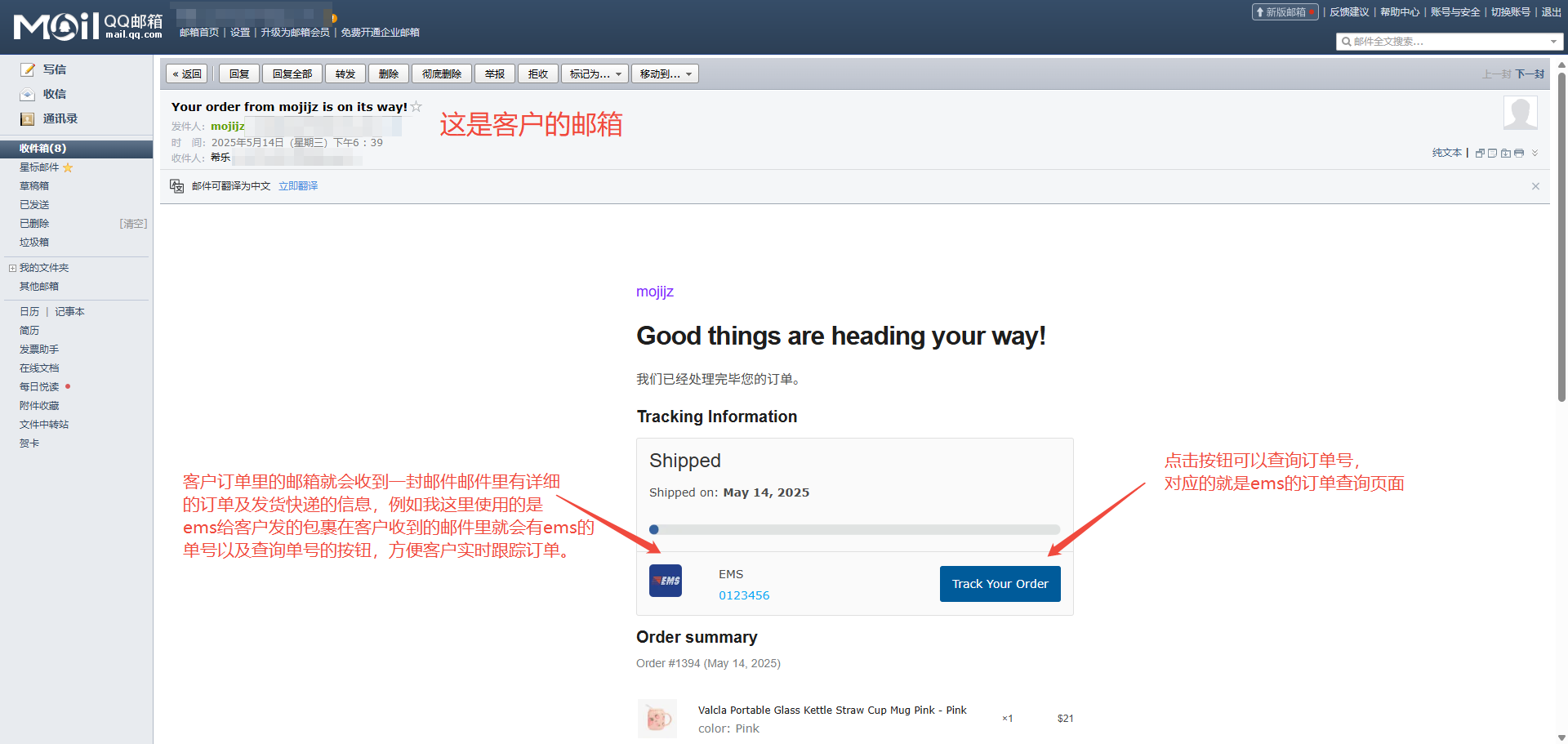Image resolution: width=1568 pixels, height=744 pixels.
Task: Click 切换账号 switch account
Action: tap(1511, 12)
